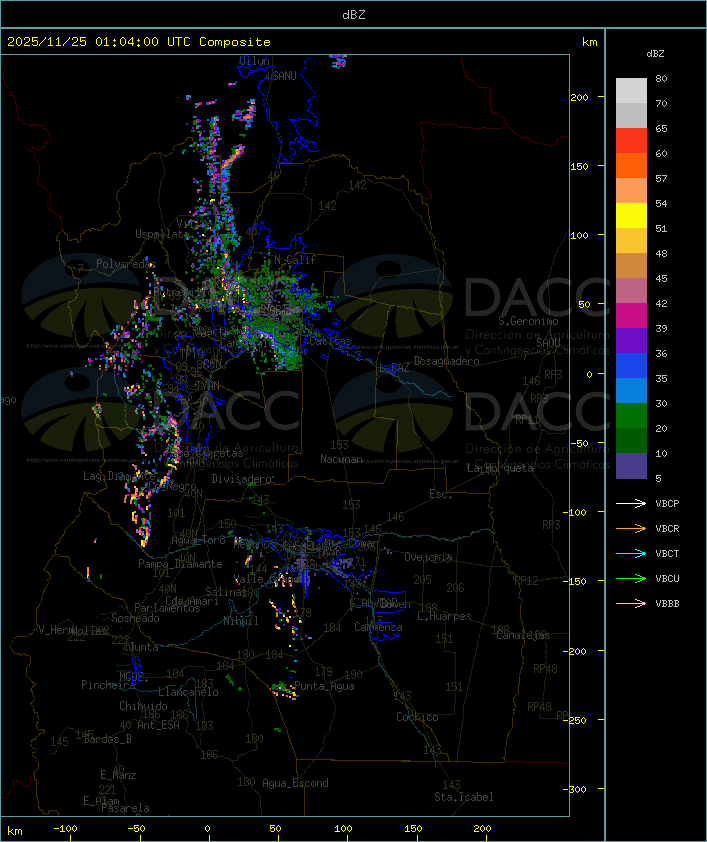
Task: Click the -100 tick on the horizontal axis
Action: coord(65,829)
